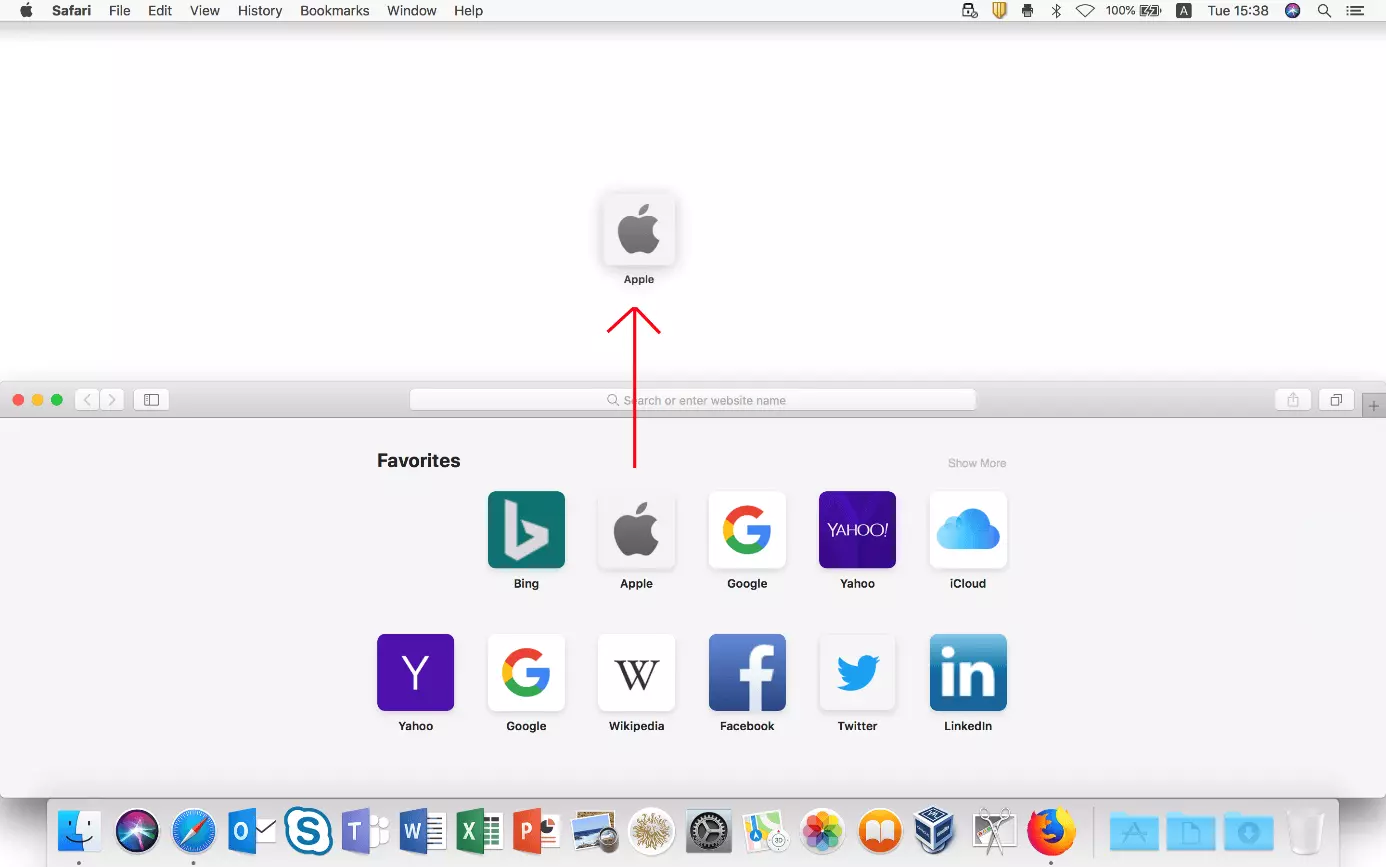Click the yellow shield icon in menu bar
The width and height of the screenshot is (1386, 867).
click(998, 11)
